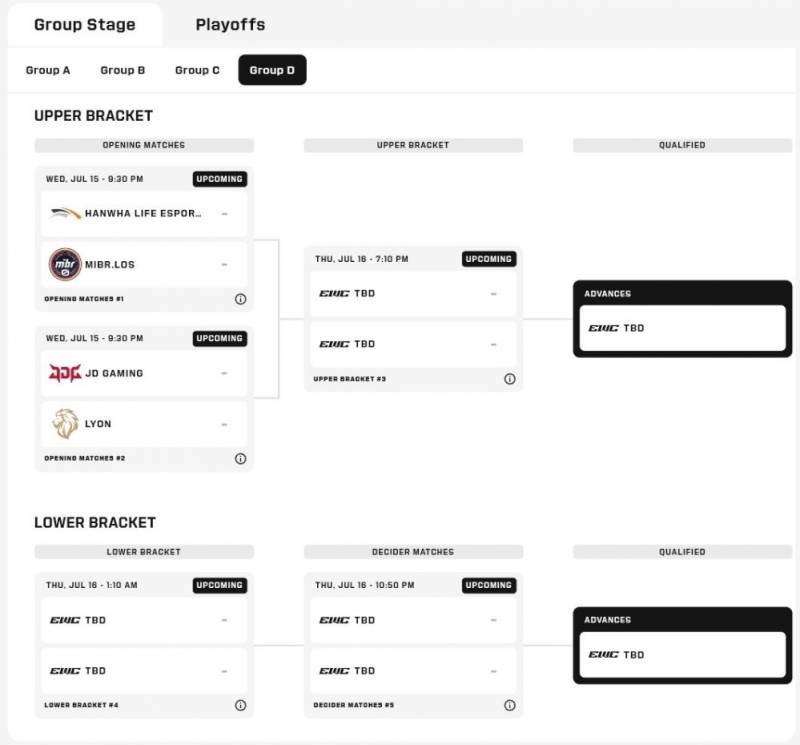Click upper bracket ADVANCES TBD card
The height and width of the screenshot is (745, 800).
682,328
